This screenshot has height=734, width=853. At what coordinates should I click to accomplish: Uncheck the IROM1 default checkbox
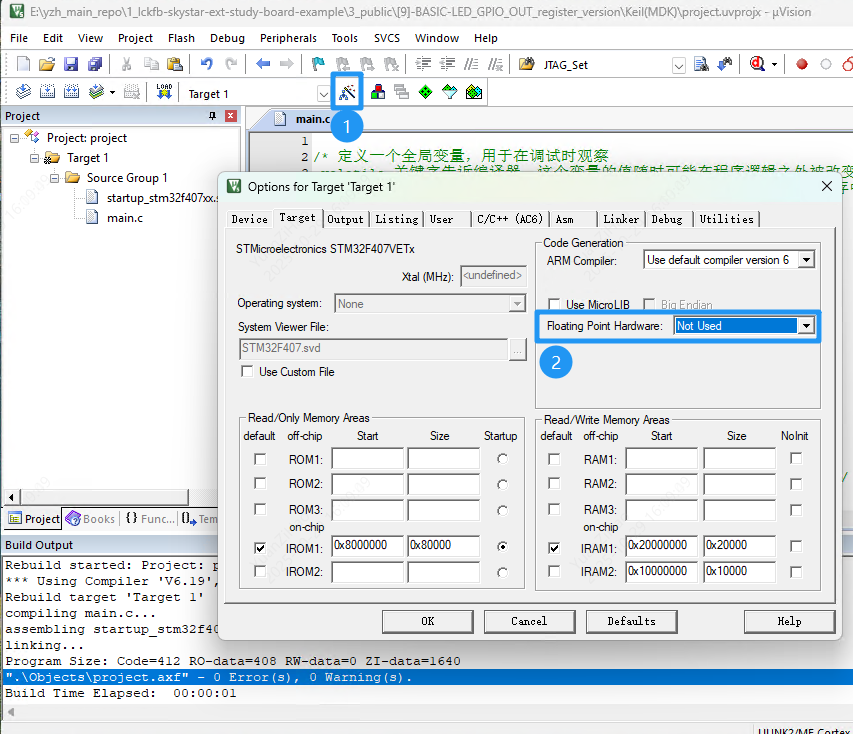(x=260, y=547)
